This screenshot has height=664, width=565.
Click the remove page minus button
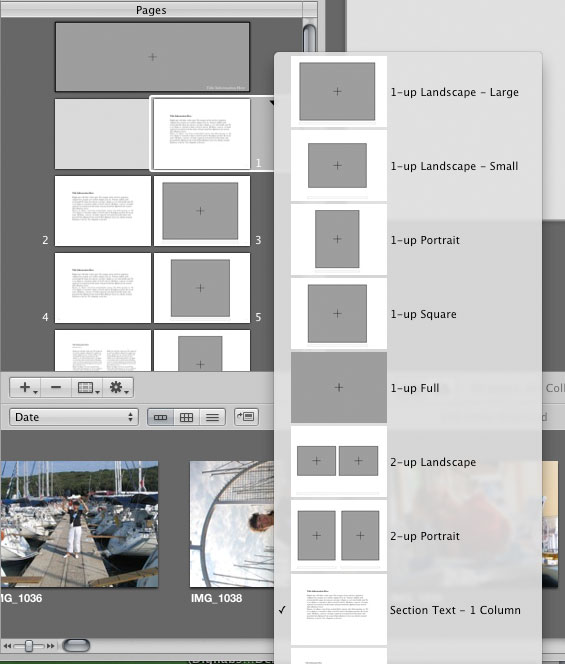coord(56,387)
